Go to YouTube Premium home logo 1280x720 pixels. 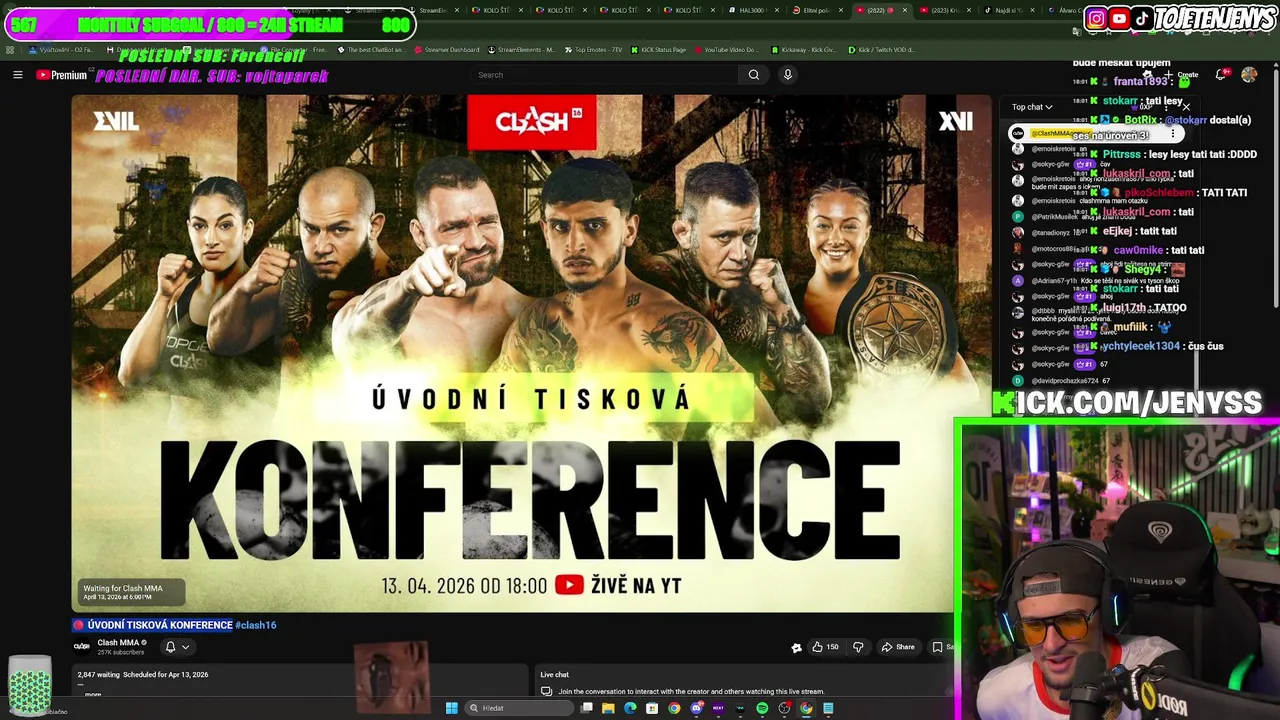pyautogui.click(x=62, y=75)
